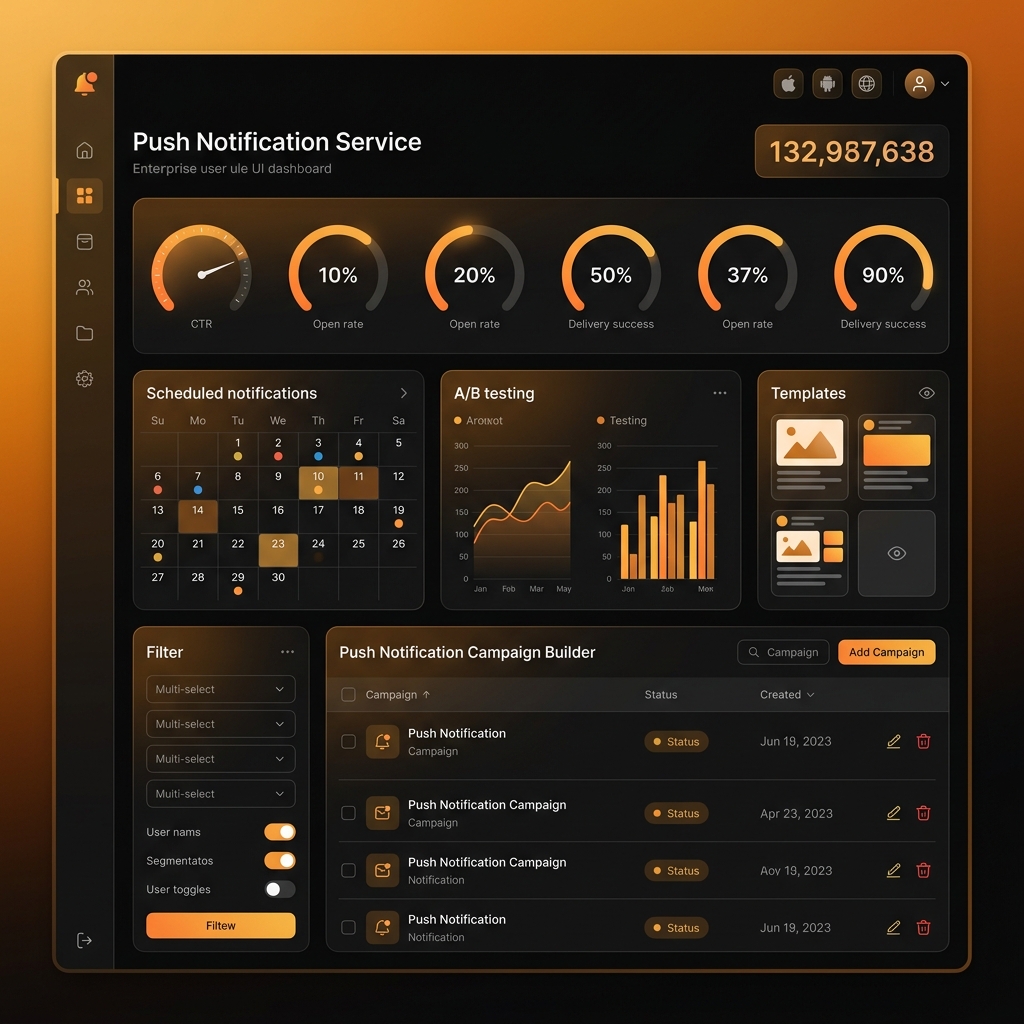Open the fourth Multi-select dropdown
Screen dimensions: 1024x1024
pyautogui.click(x=221, y=793)
